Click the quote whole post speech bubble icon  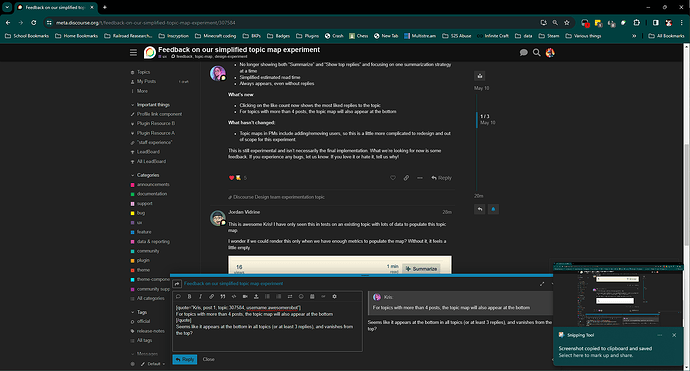click(x=178, y=297)
